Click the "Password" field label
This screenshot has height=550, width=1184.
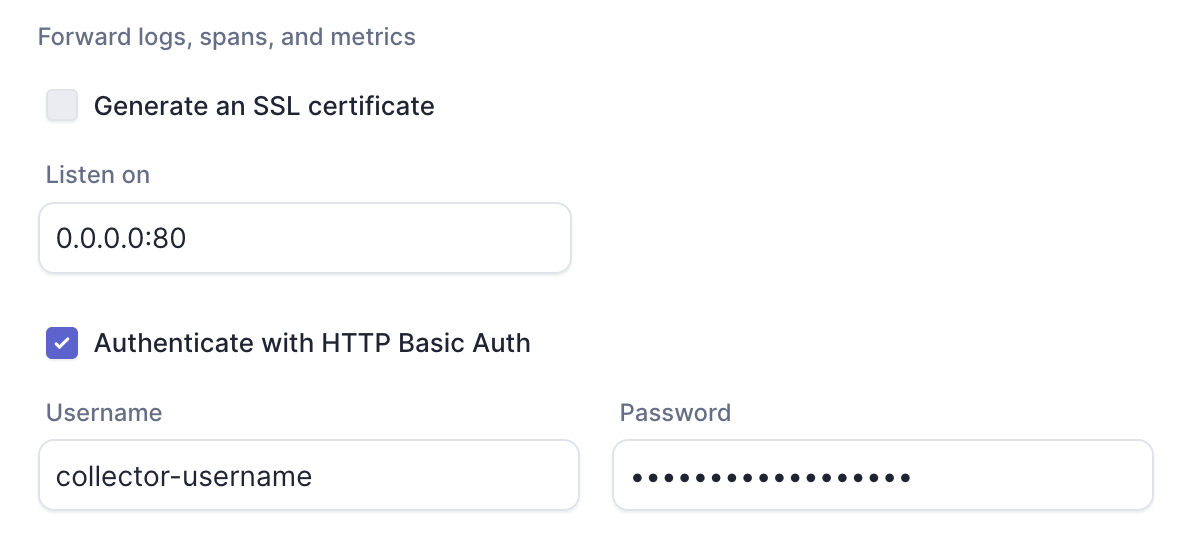point(675,412)
